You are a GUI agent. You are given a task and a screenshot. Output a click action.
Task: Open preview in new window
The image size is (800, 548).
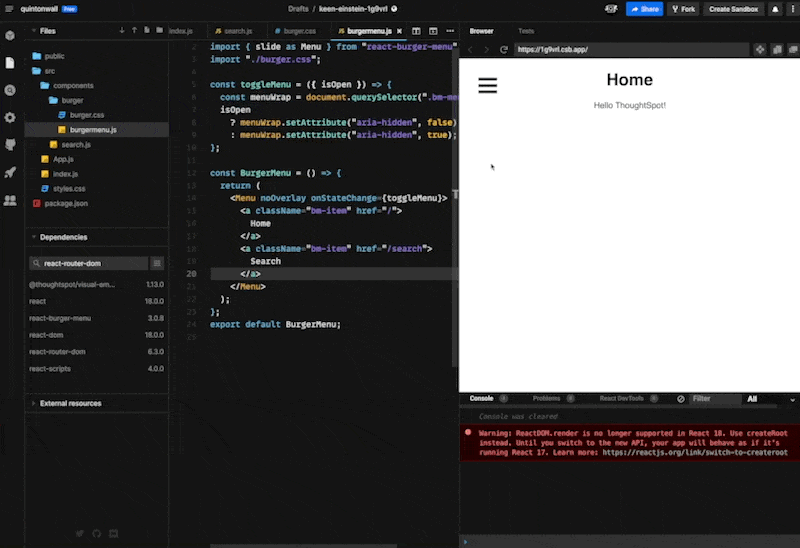[x=793, y=49]
